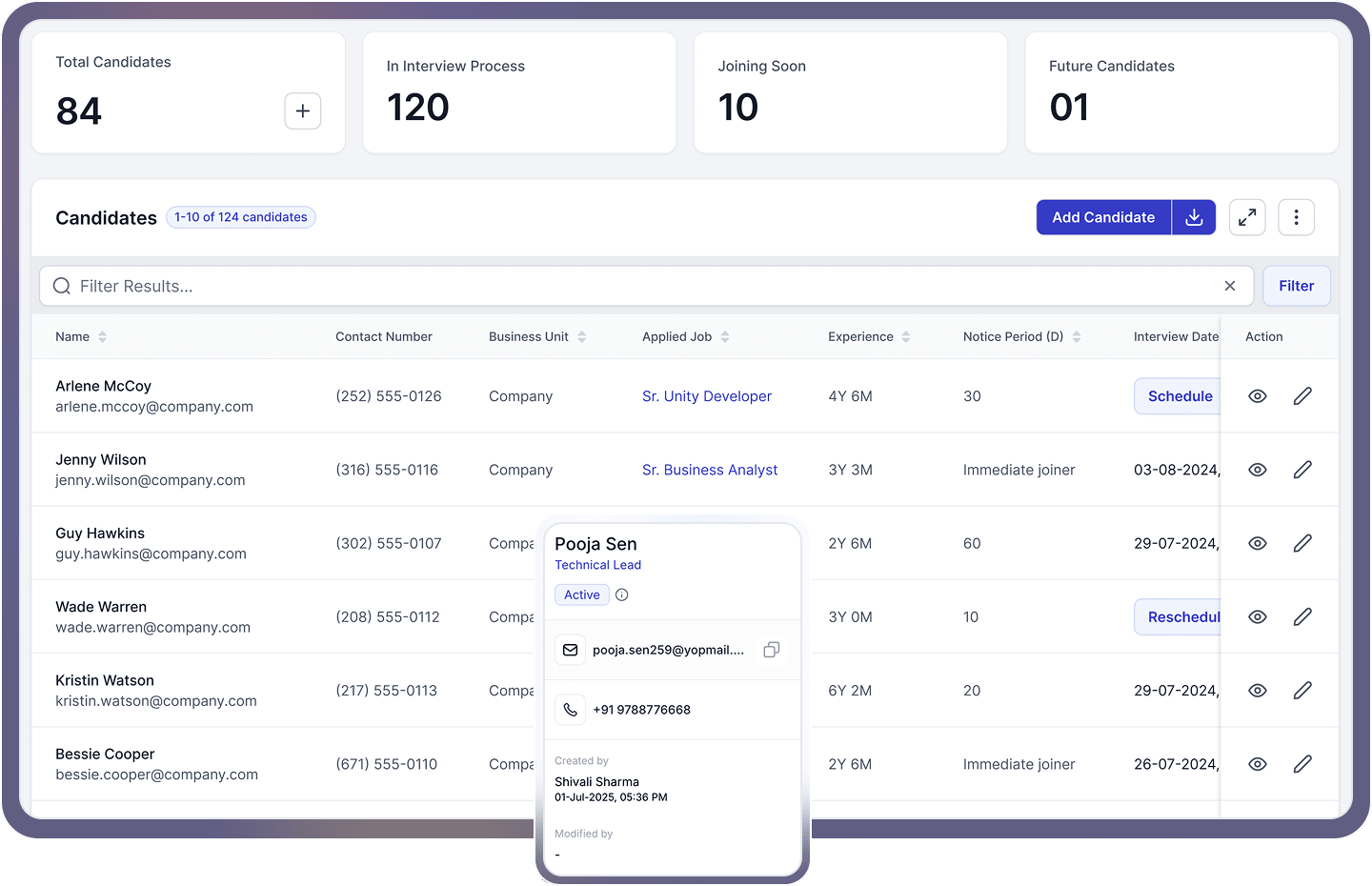View Jenny Wilson's details via eye icon
1372x886 pixels.
pos(1258,470)
